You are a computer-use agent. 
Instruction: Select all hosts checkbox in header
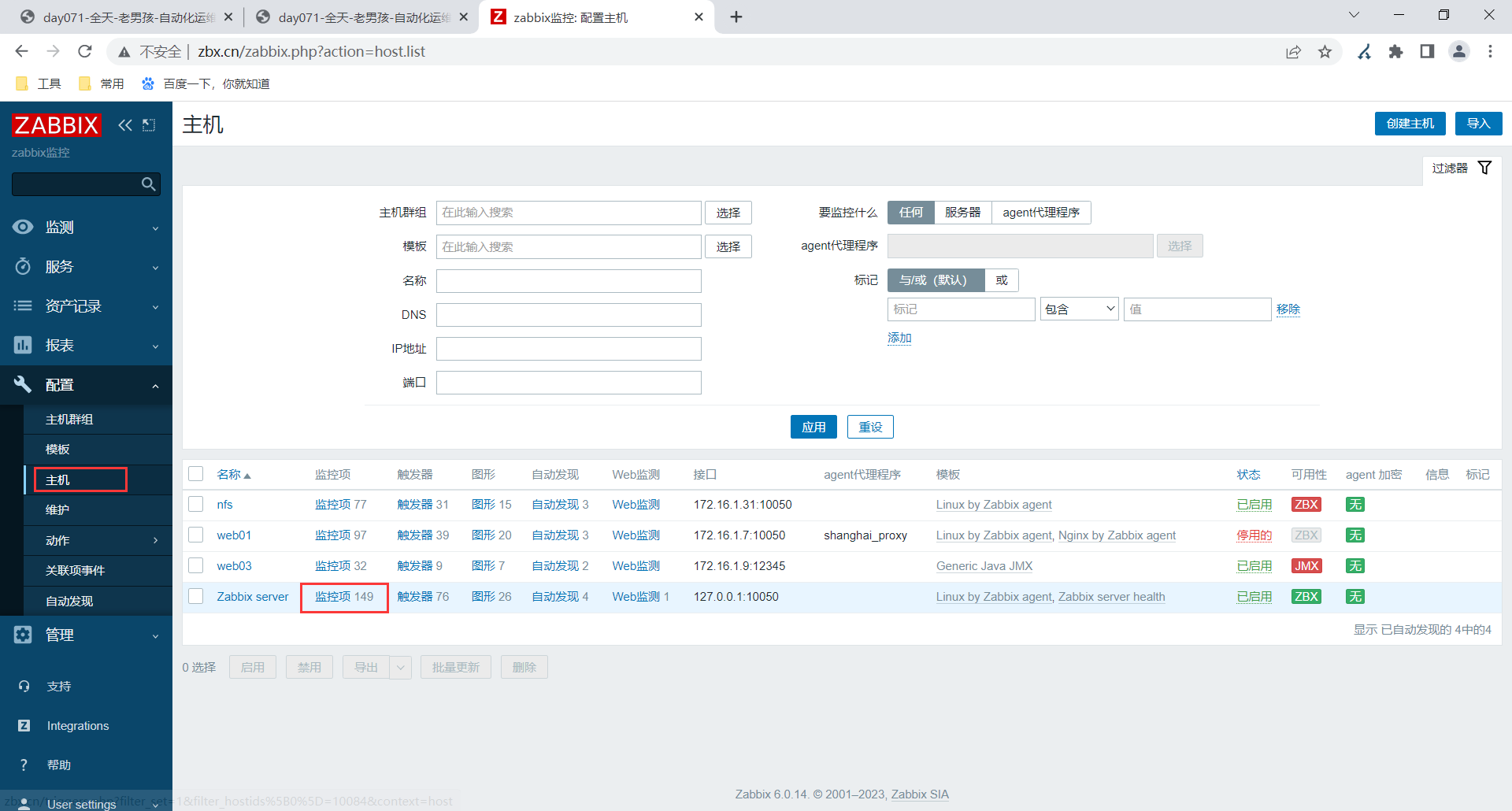click(196, 474)
